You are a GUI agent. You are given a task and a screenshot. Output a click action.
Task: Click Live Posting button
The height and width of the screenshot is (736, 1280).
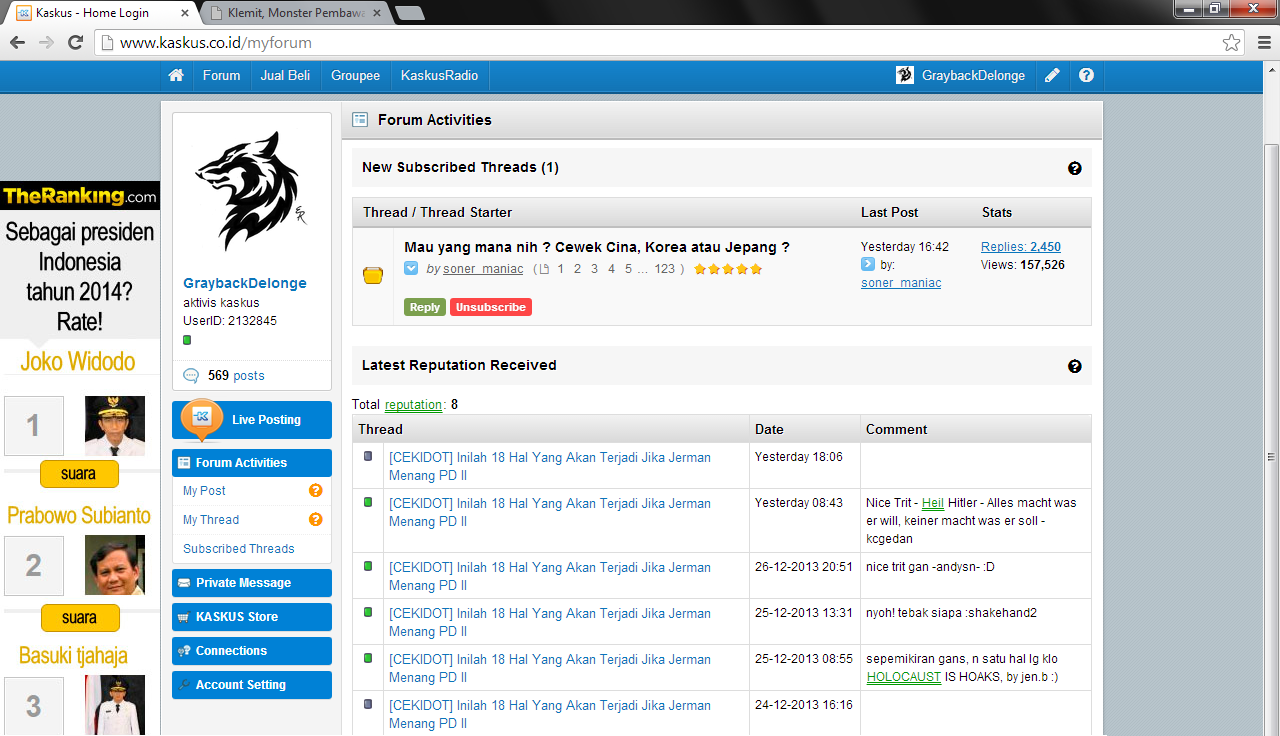[x=252, y=420]
